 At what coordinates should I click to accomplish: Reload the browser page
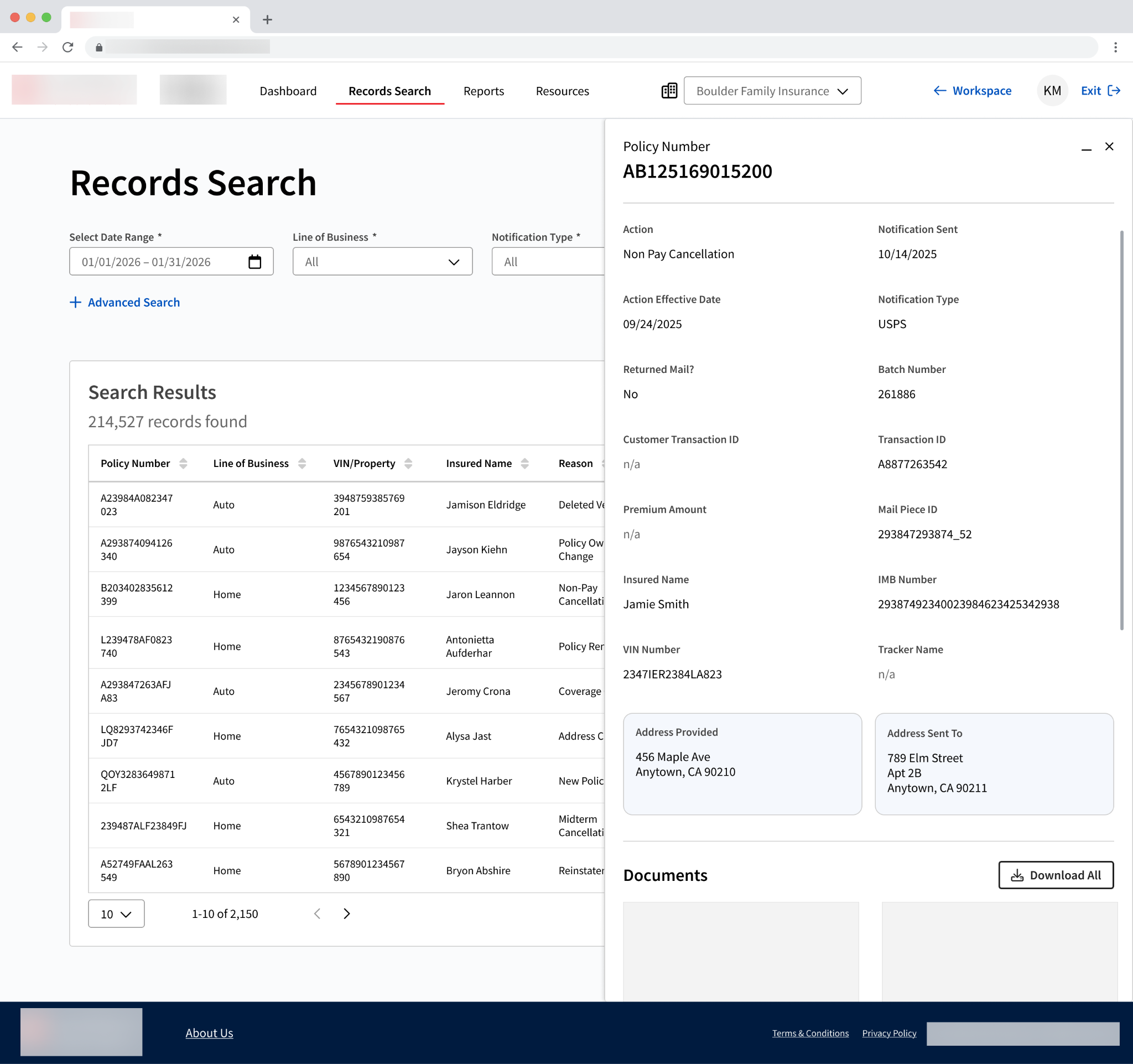68,46
